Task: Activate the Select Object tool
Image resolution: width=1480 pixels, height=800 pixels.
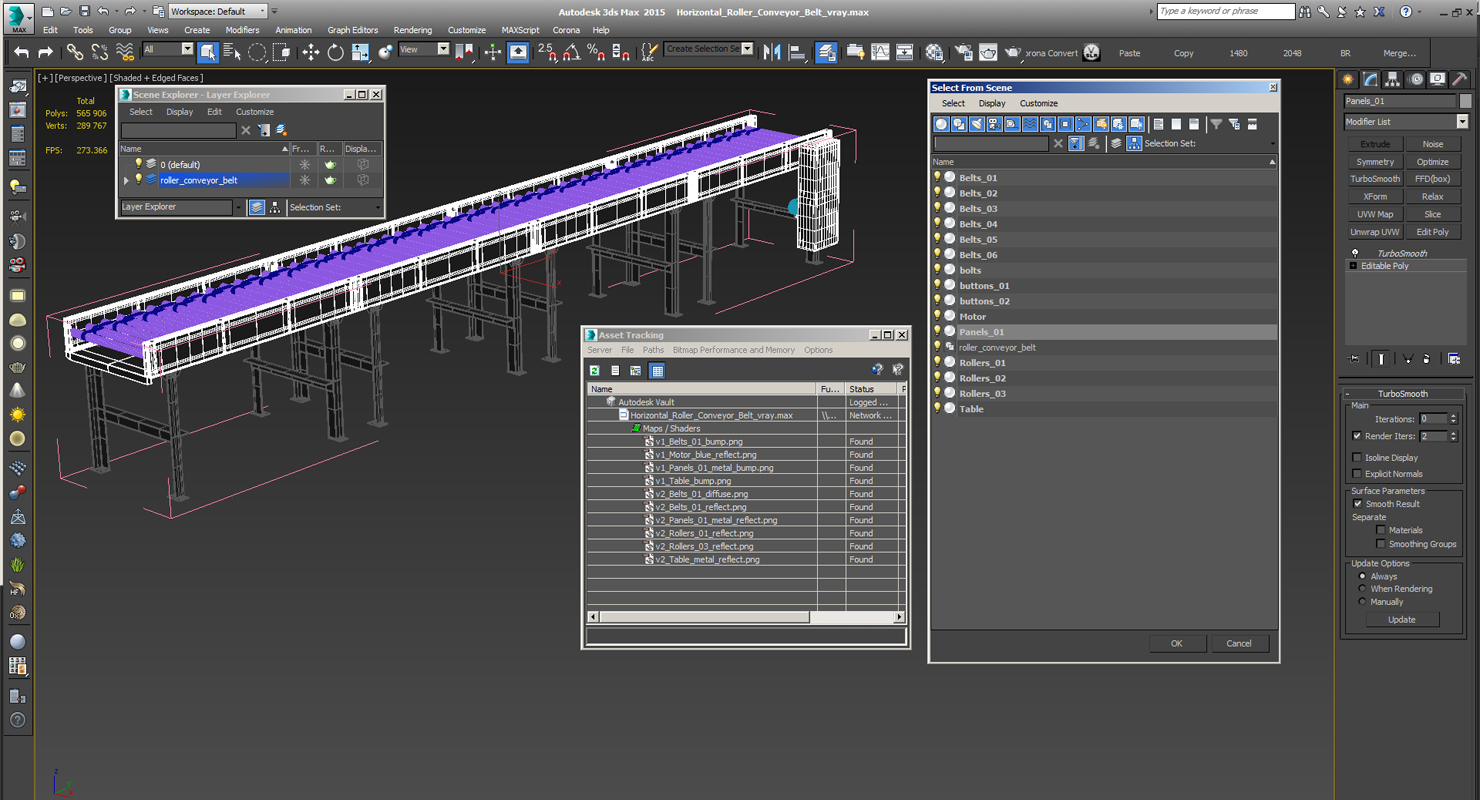Action: click(x=208, y=52)
